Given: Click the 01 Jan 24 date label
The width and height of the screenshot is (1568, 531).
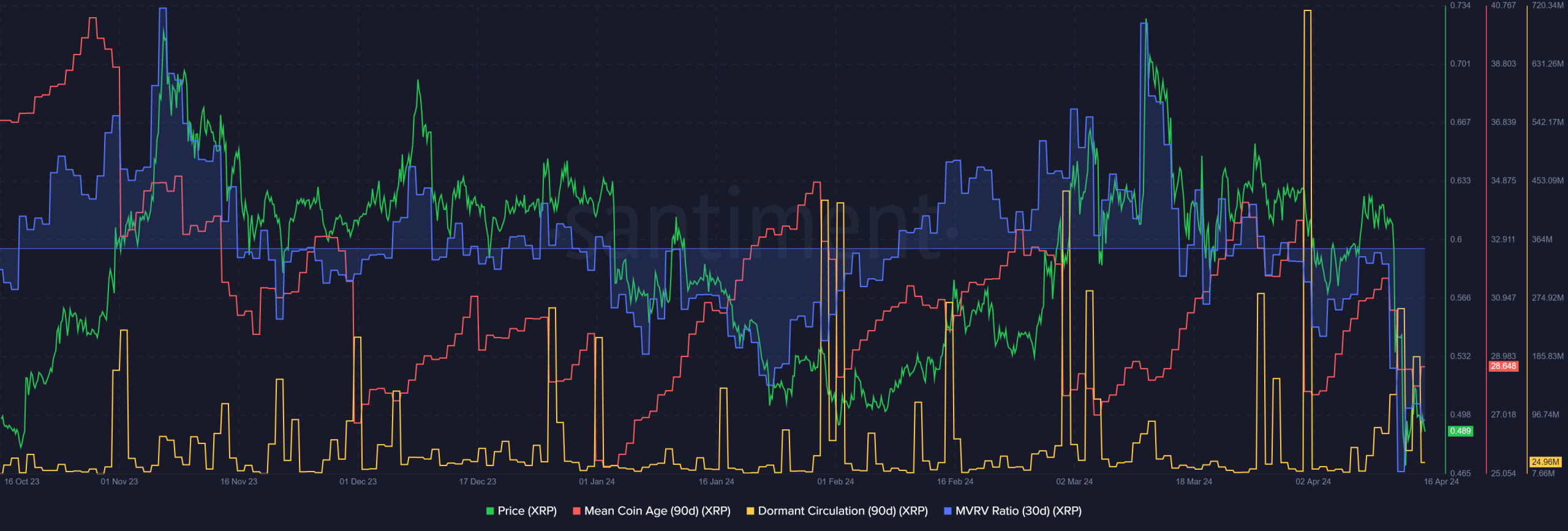Looking at the screenshot, I should pos(597,481).
